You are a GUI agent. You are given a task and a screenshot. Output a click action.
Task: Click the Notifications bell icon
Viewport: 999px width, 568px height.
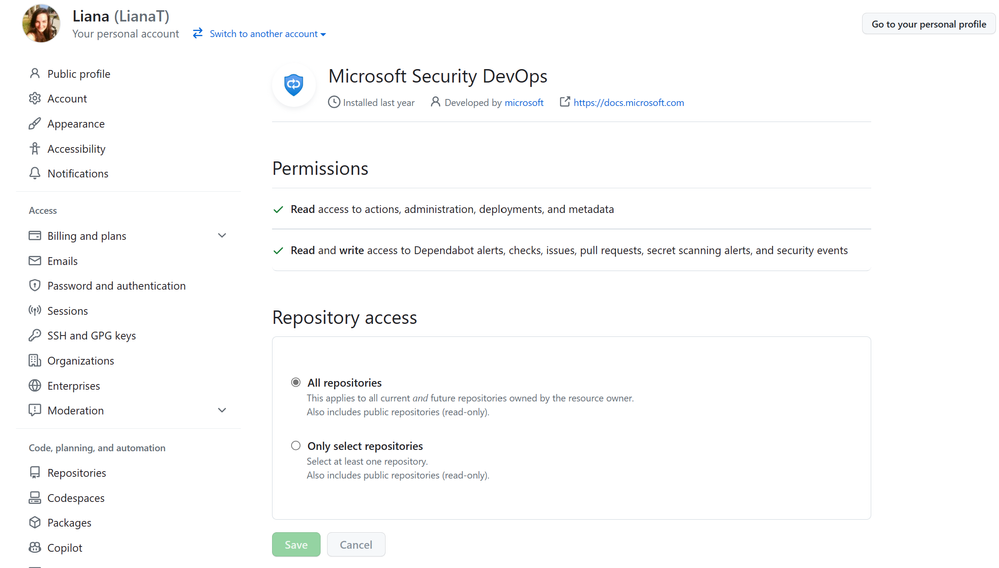click(35, 173)
